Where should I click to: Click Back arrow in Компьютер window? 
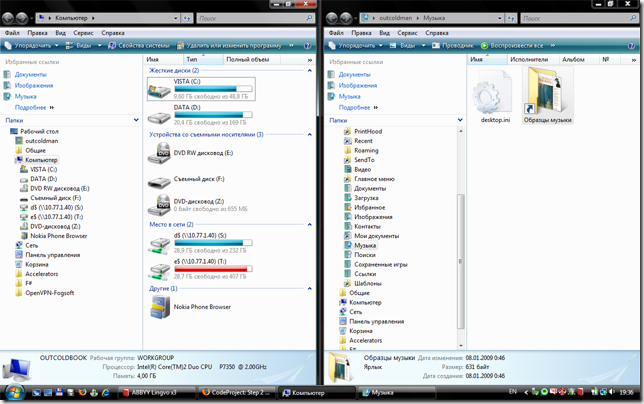tap(8, 18)
